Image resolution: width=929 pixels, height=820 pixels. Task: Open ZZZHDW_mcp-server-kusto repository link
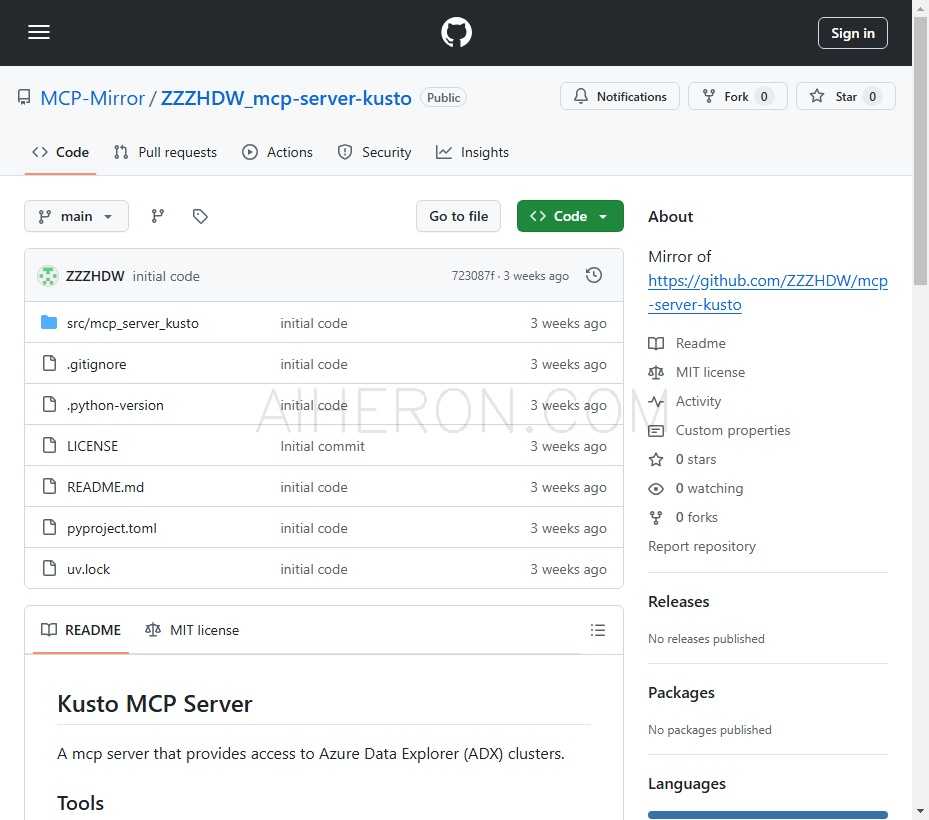point(286,98)
